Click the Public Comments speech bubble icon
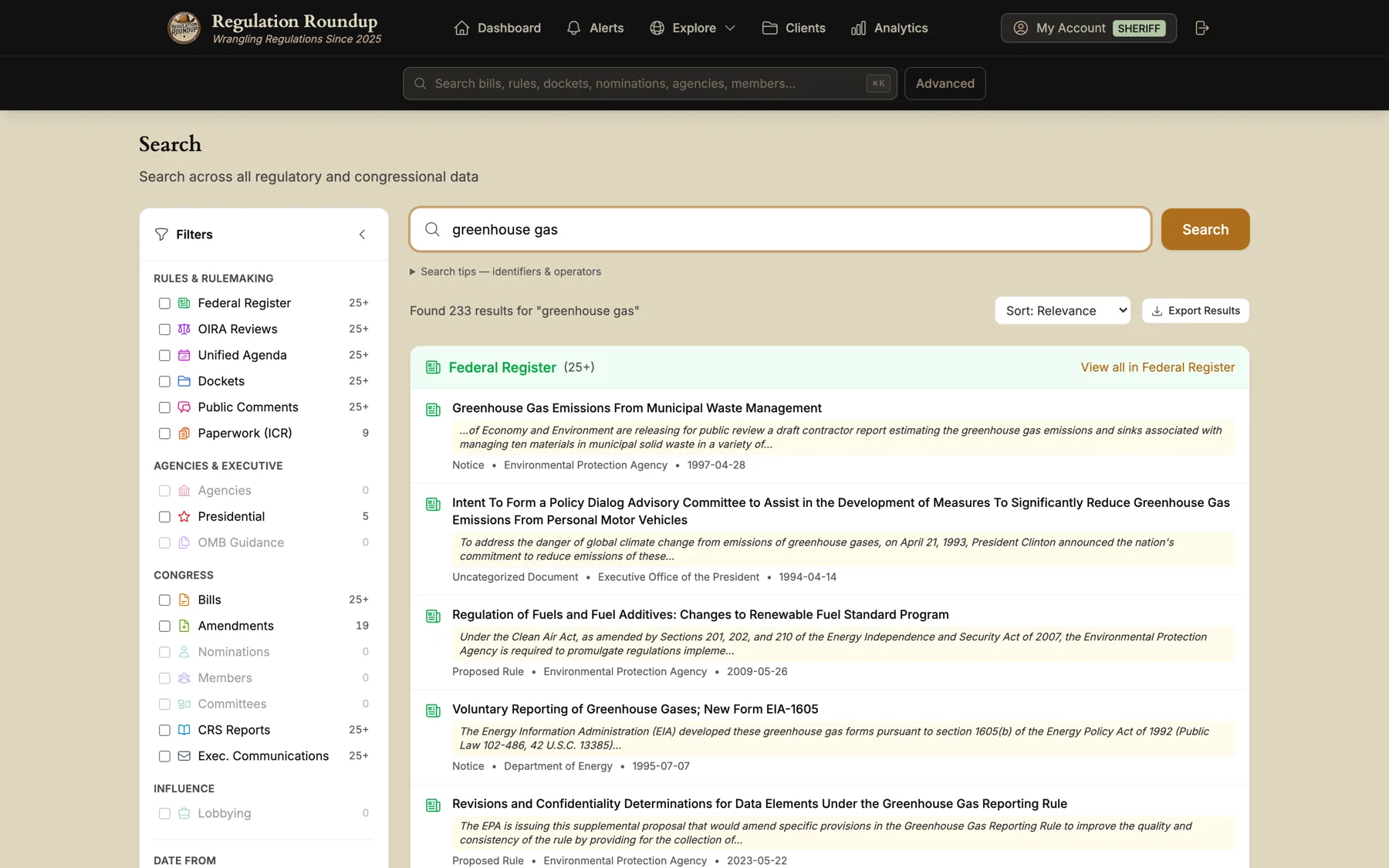The width and height of the screenshot is (1389, 868). coord(184,407)
